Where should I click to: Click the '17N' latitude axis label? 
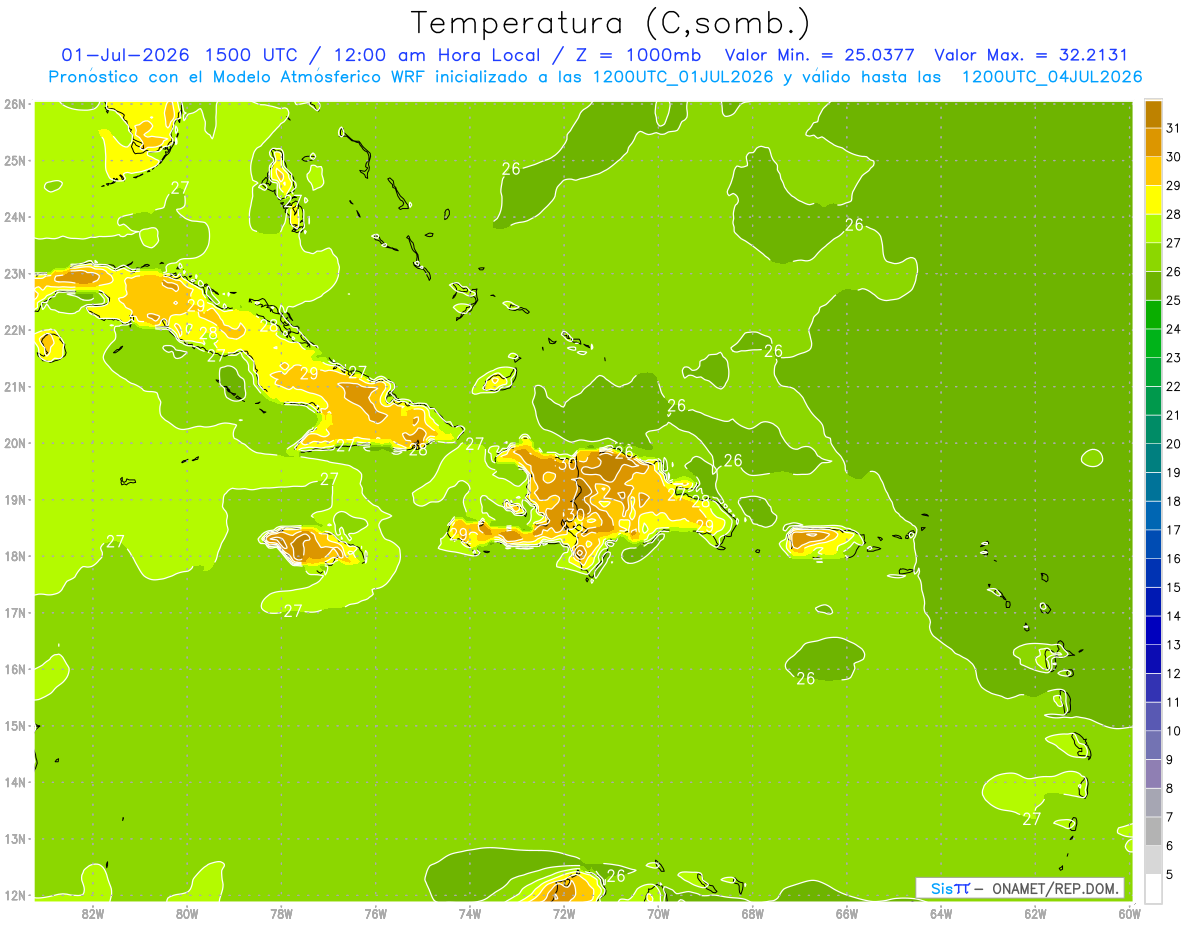[x=14, y=612]
